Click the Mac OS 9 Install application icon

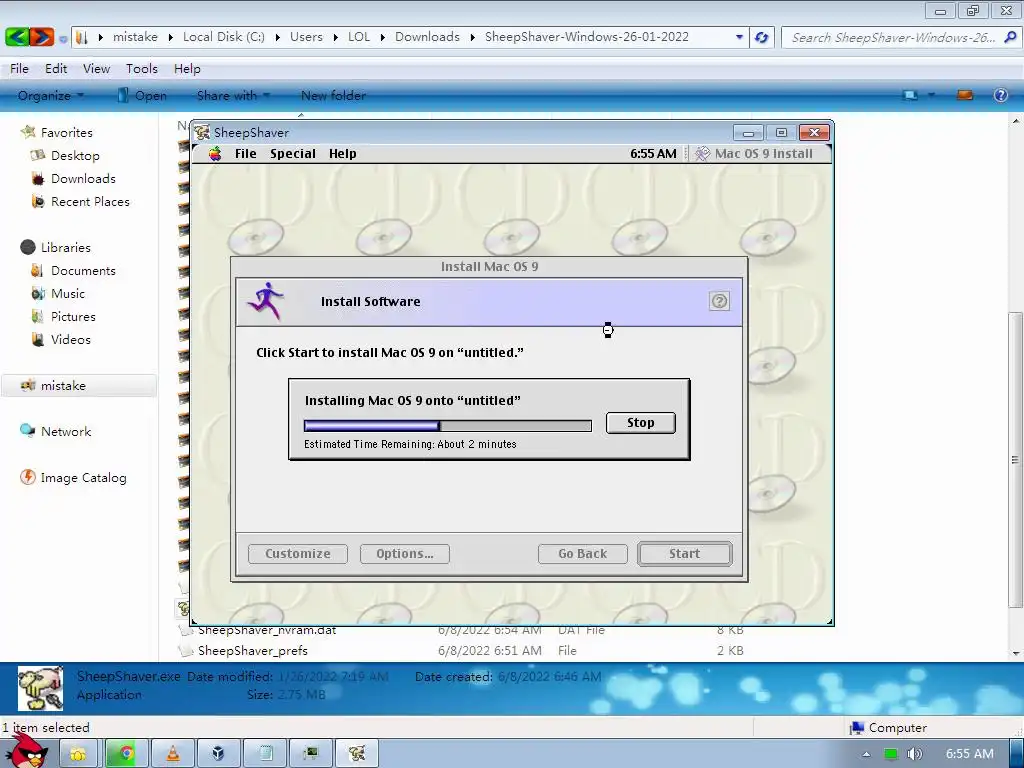tap(702, 153)
